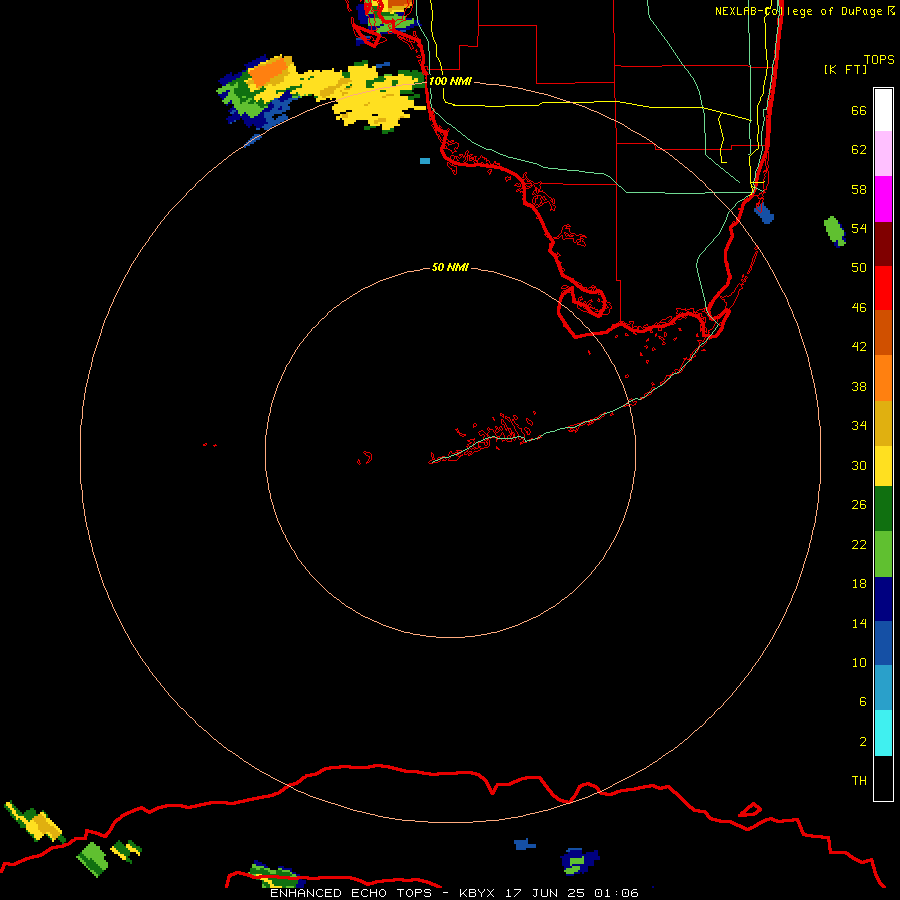Viewport: 900px width, 900px height.
Task: Click the "NEXLAB-College of DuPage" credit text
Action: [798, 11]
